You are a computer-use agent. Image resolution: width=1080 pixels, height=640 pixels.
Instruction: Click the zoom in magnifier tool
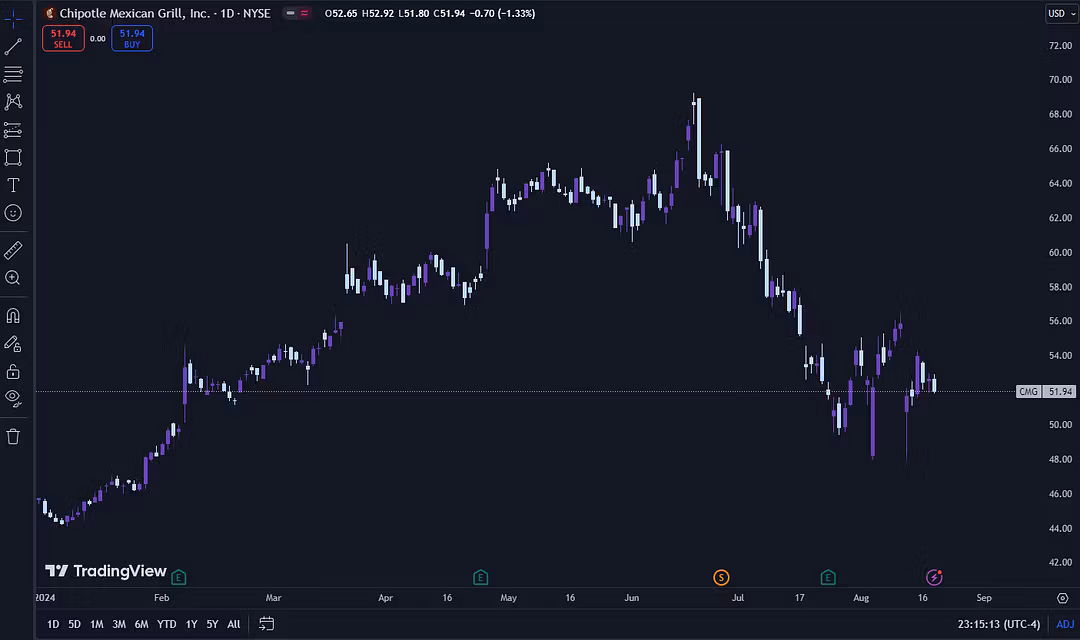(x=13, y=278)
